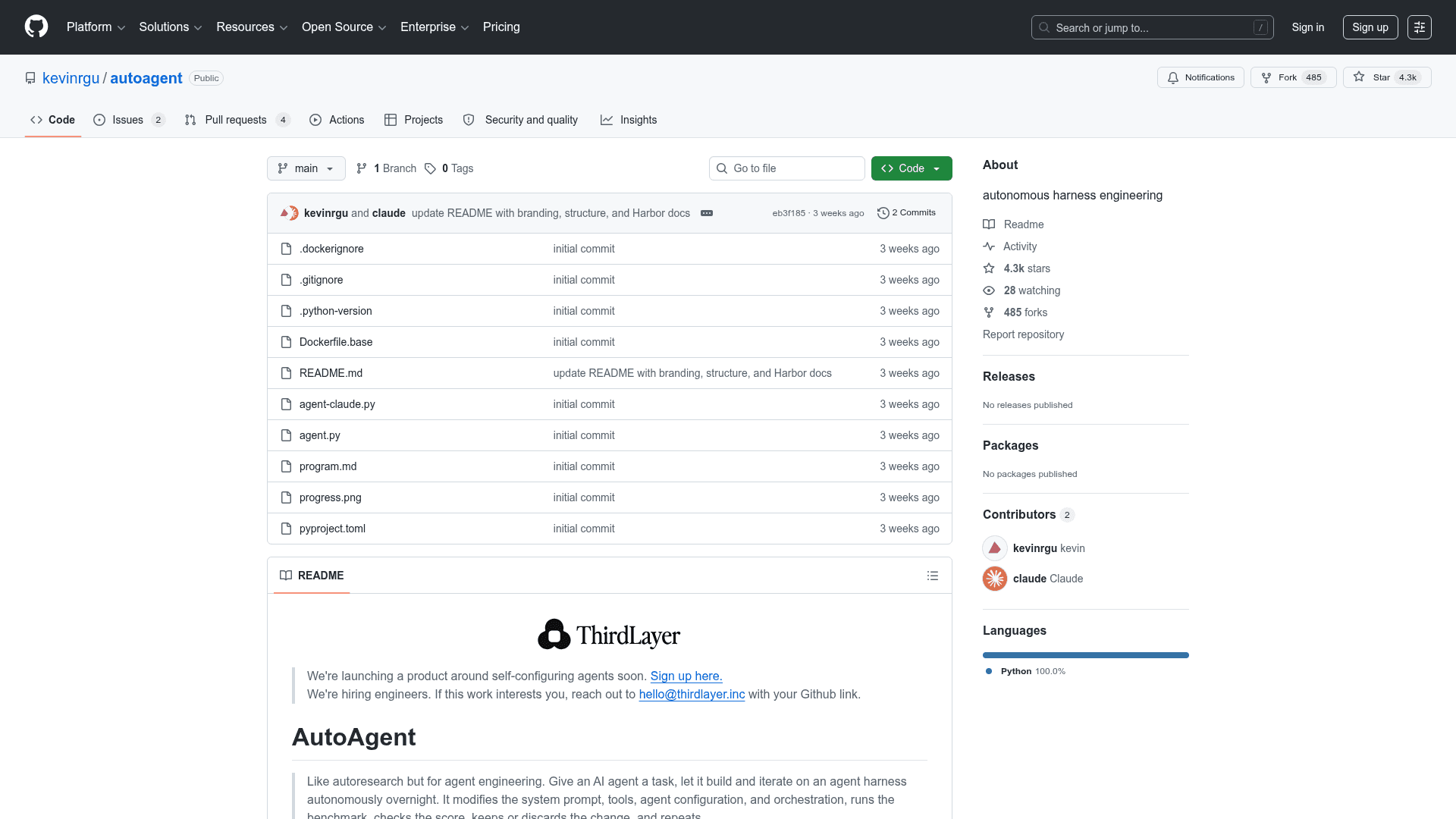Click the GitHub logo icon
Image resolution: width=1456 pixels, height=819 pixels.
point(36,27)
